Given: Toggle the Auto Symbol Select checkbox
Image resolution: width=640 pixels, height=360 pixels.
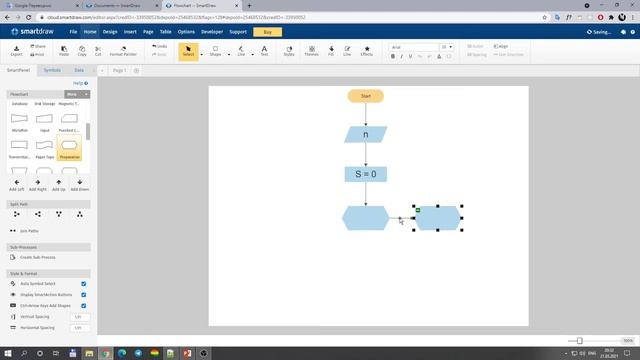Looking at the screenshot, I should (84, 284).
